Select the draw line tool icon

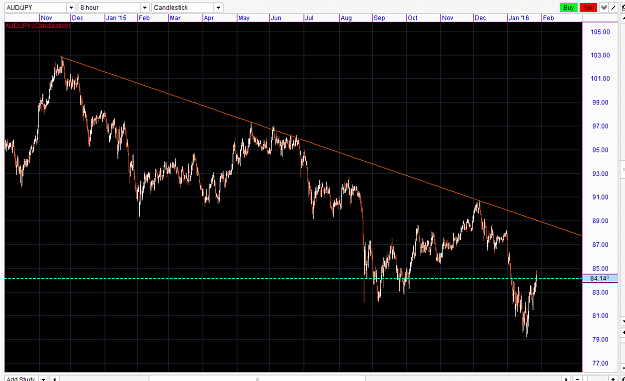tap(613, 8)
